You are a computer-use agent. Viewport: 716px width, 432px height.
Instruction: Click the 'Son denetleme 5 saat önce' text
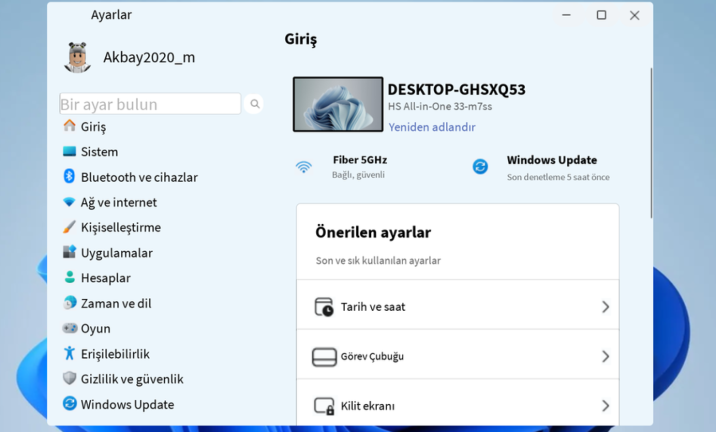[558, 177]
